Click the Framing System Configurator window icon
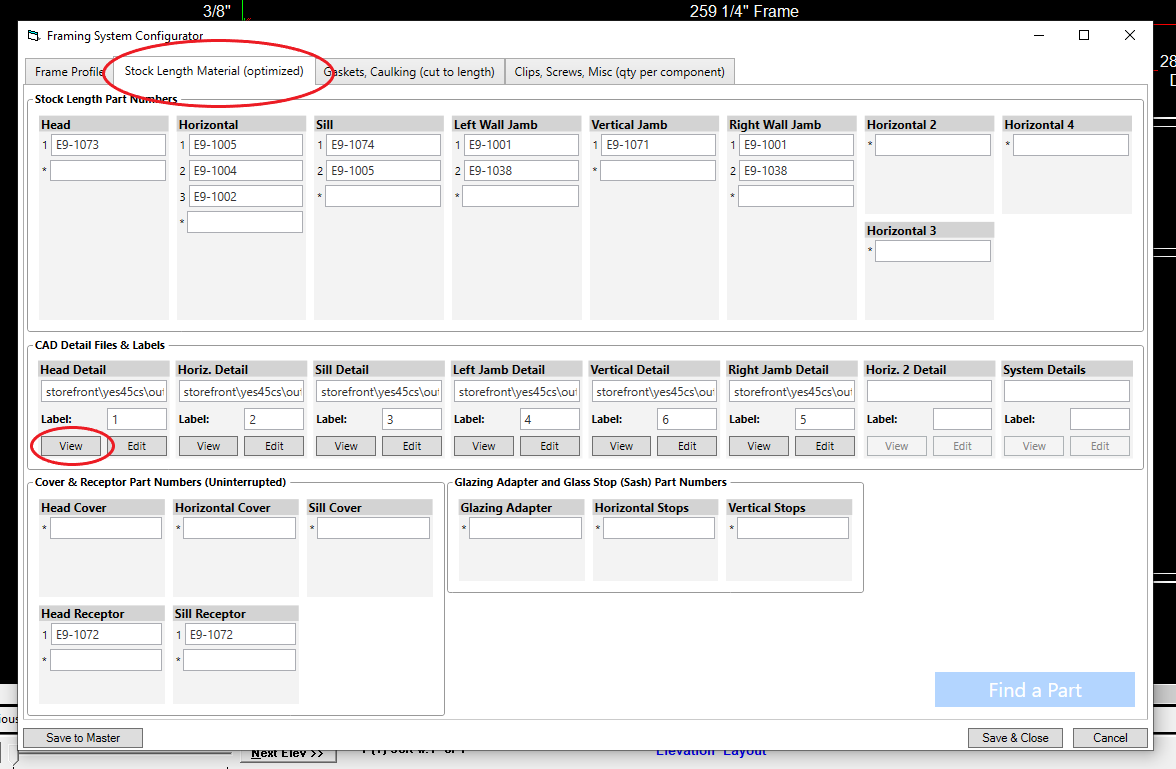This screenshot has height=769, width=1176. click(x=33, y=35)
